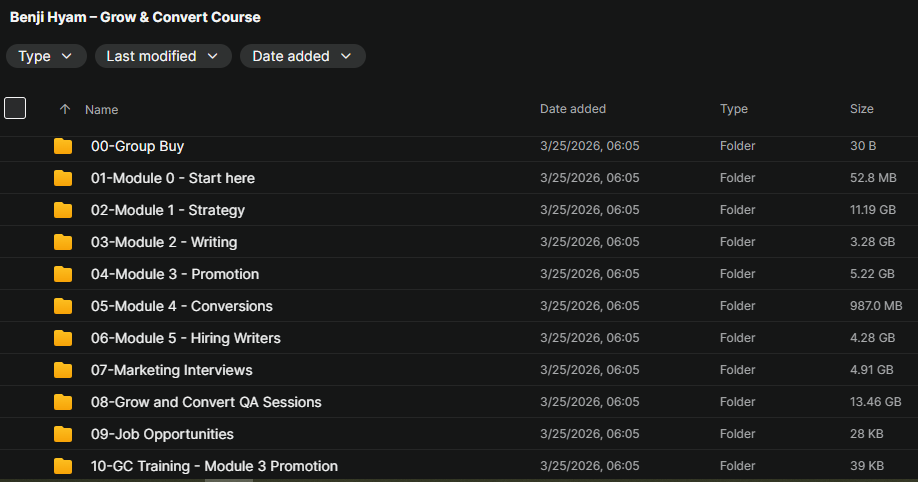Open the Date added filter dropdown
Viewport: 918px width, 482px height.
tap(302, 56)
